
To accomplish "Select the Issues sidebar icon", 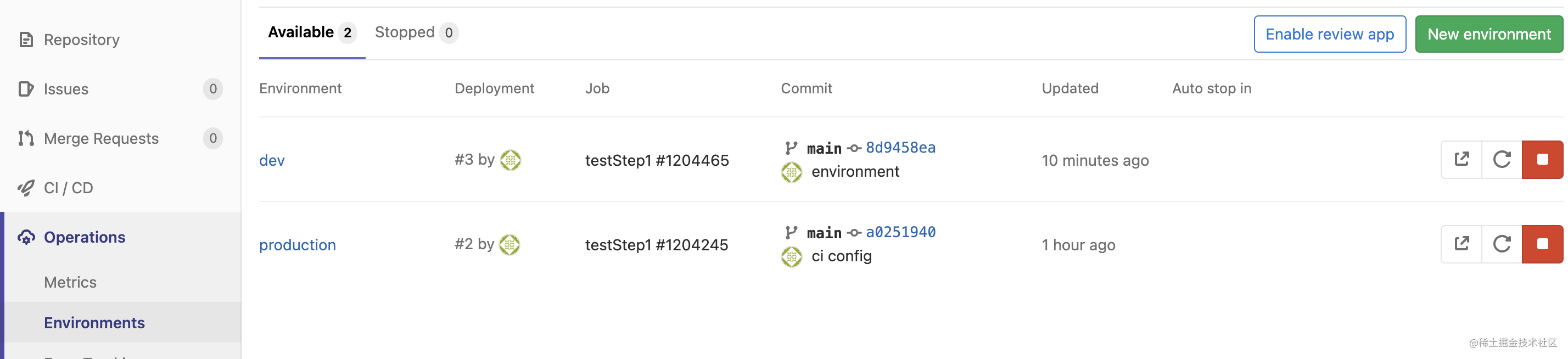I will coord(25,89).
